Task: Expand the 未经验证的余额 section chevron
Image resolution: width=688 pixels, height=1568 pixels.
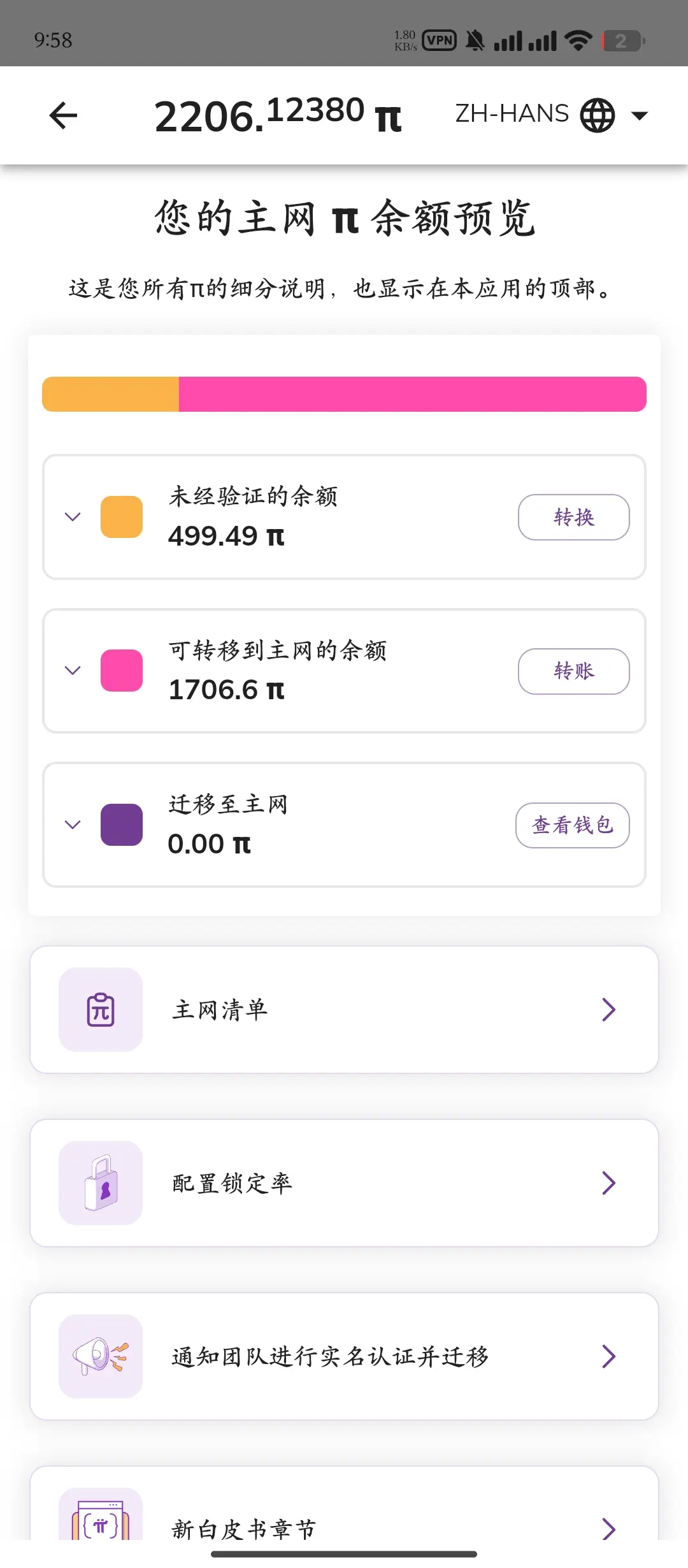Action: coord(73,517)
